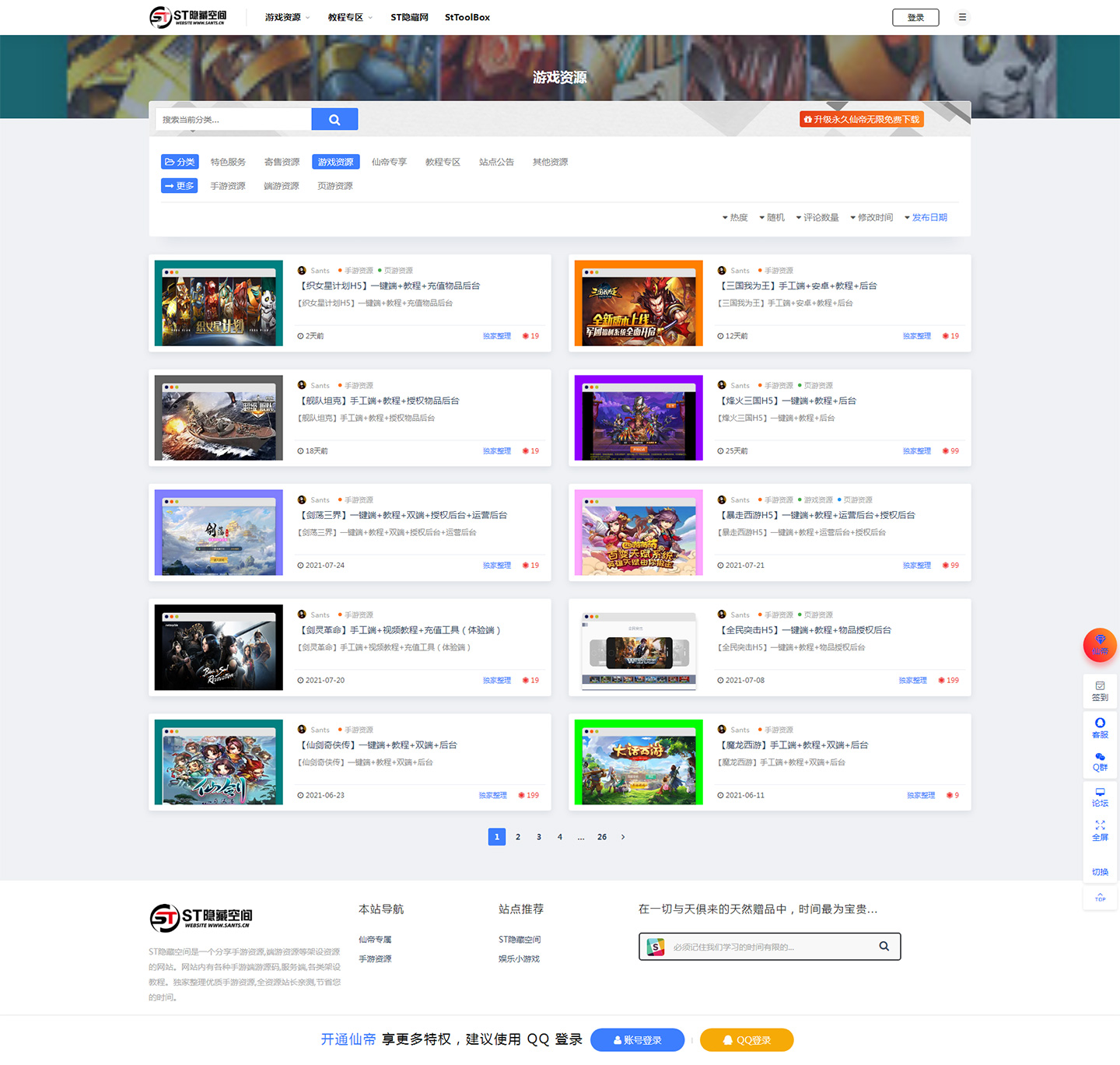Select 仙帝专享 category
The image size is (1120, 1065).
pyautogui.click(x=389, y=162)
